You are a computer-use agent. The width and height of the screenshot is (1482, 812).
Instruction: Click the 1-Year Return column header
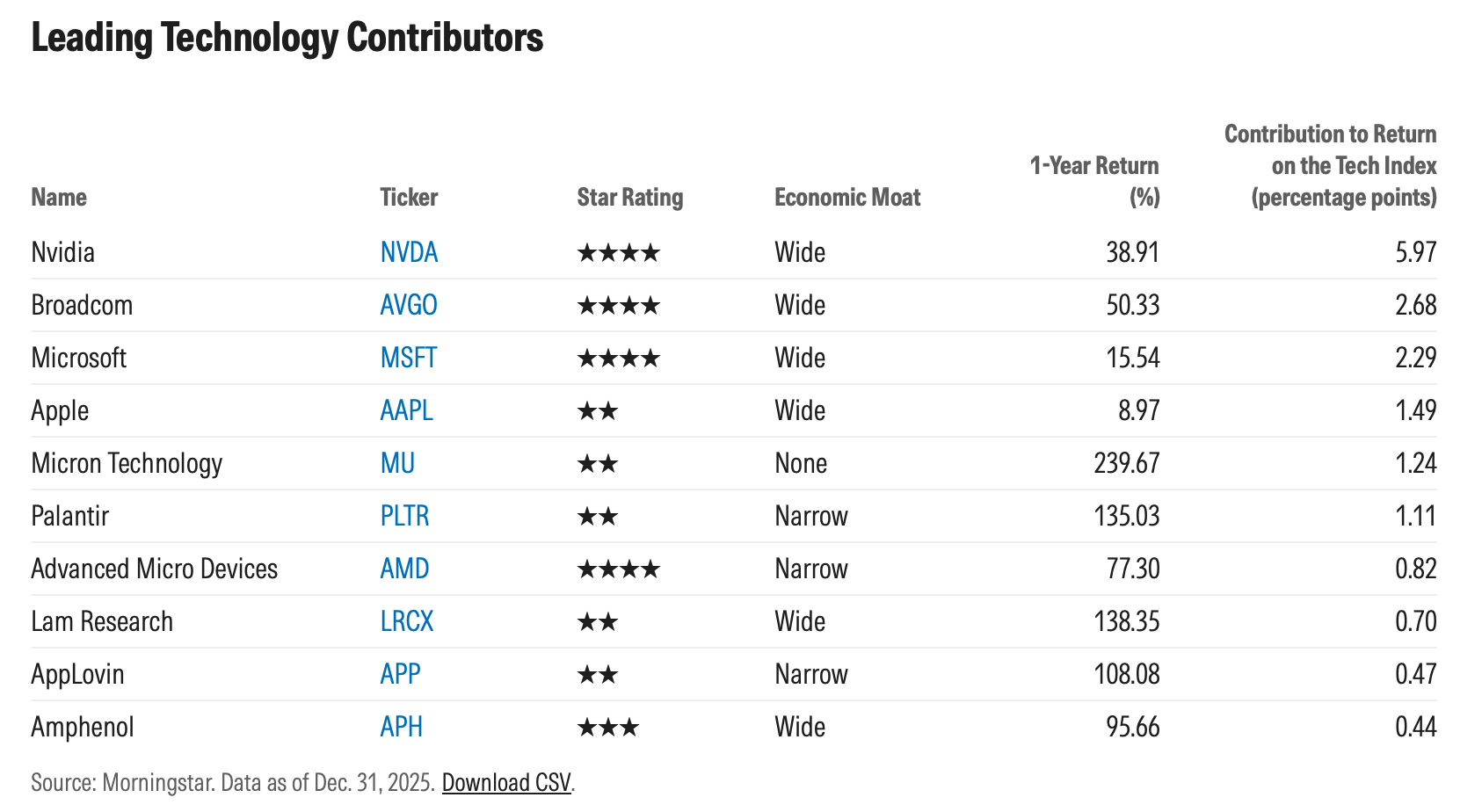point(1094,181)
